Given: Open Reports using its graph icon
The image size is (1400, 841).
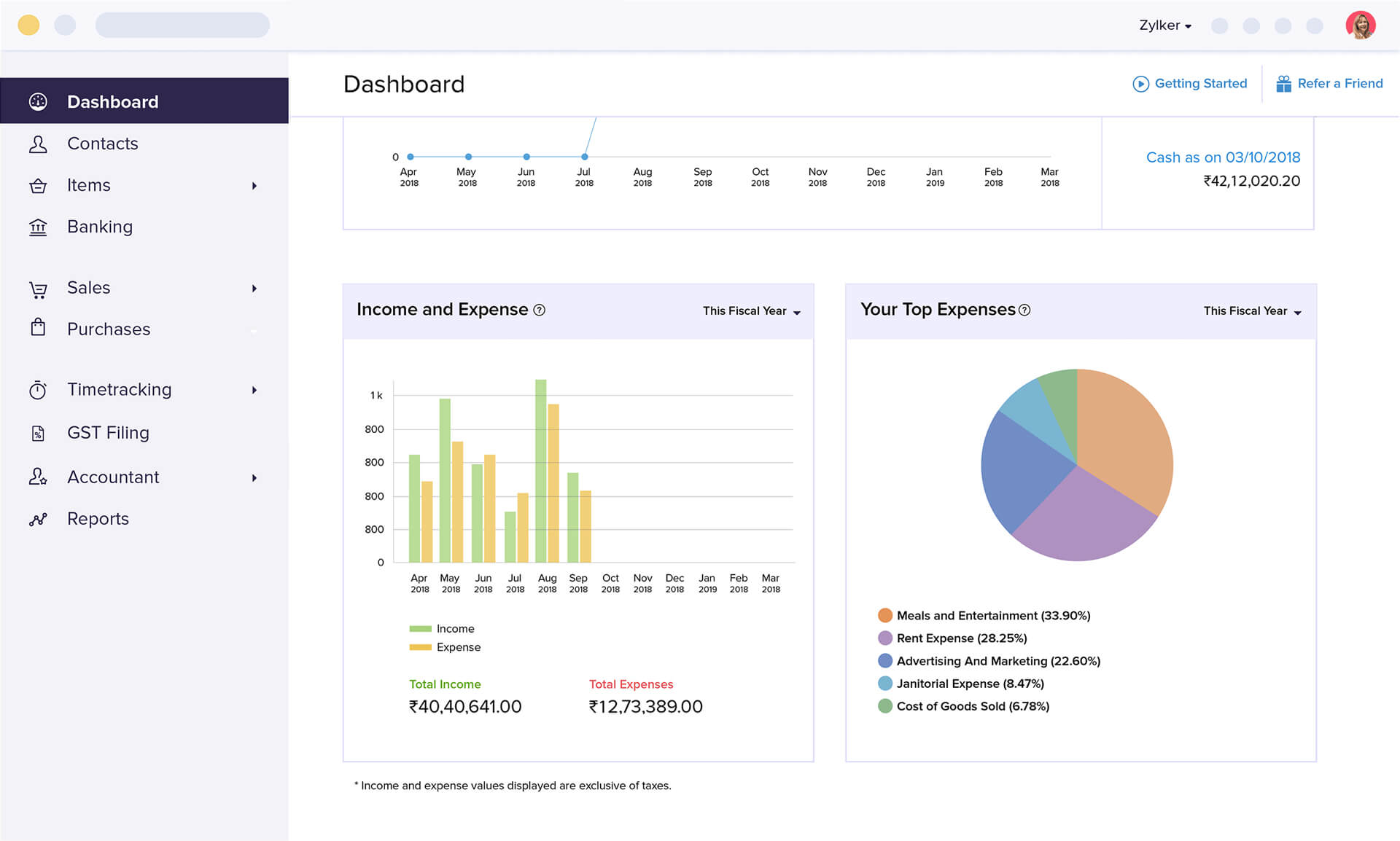Looking at the screenshot, I should point(39,519).
